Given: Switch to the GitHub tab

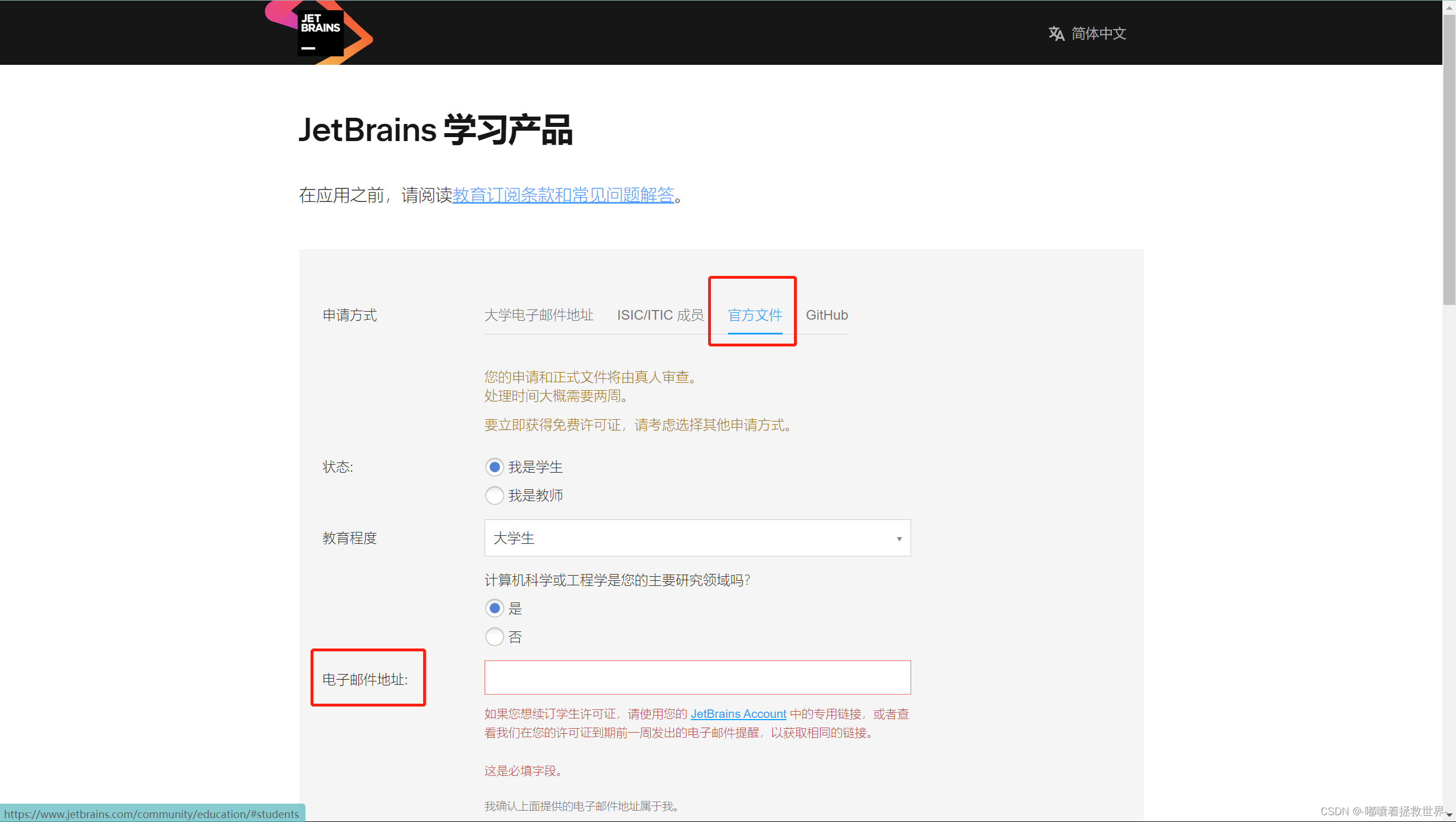Looking at the screenshot, I should pos(826,315).
